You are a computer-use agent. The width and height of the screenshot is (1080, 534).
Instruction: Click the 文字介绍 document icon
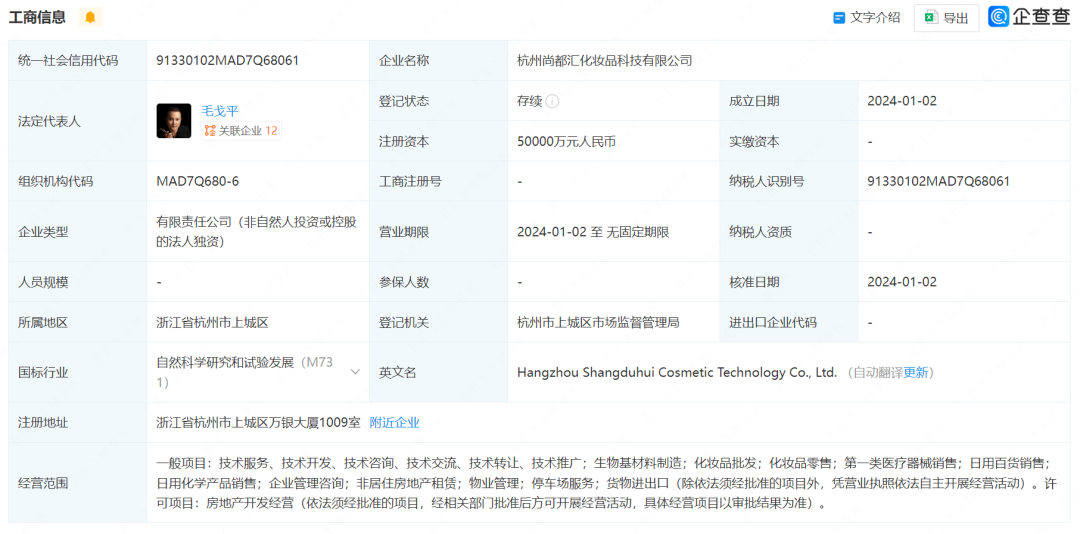tap(840, 18)
